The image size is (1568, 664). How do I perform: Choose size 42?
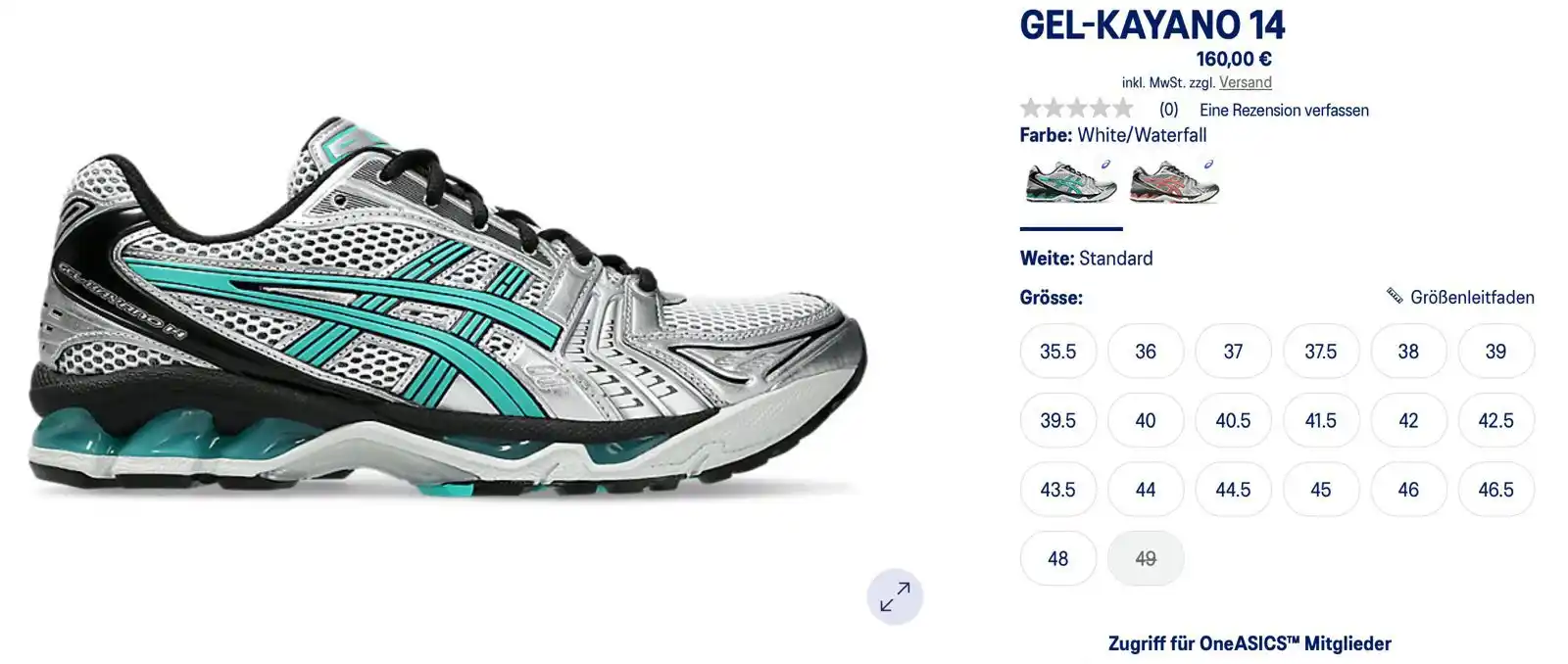1408,420
